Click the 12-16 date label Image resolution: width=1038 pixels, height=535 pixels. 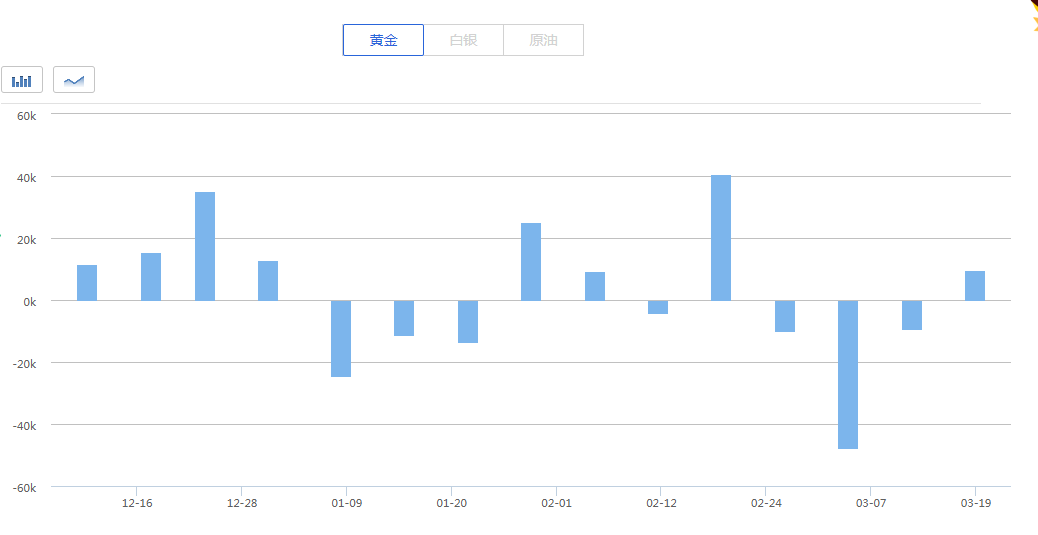tap(137, 504)
